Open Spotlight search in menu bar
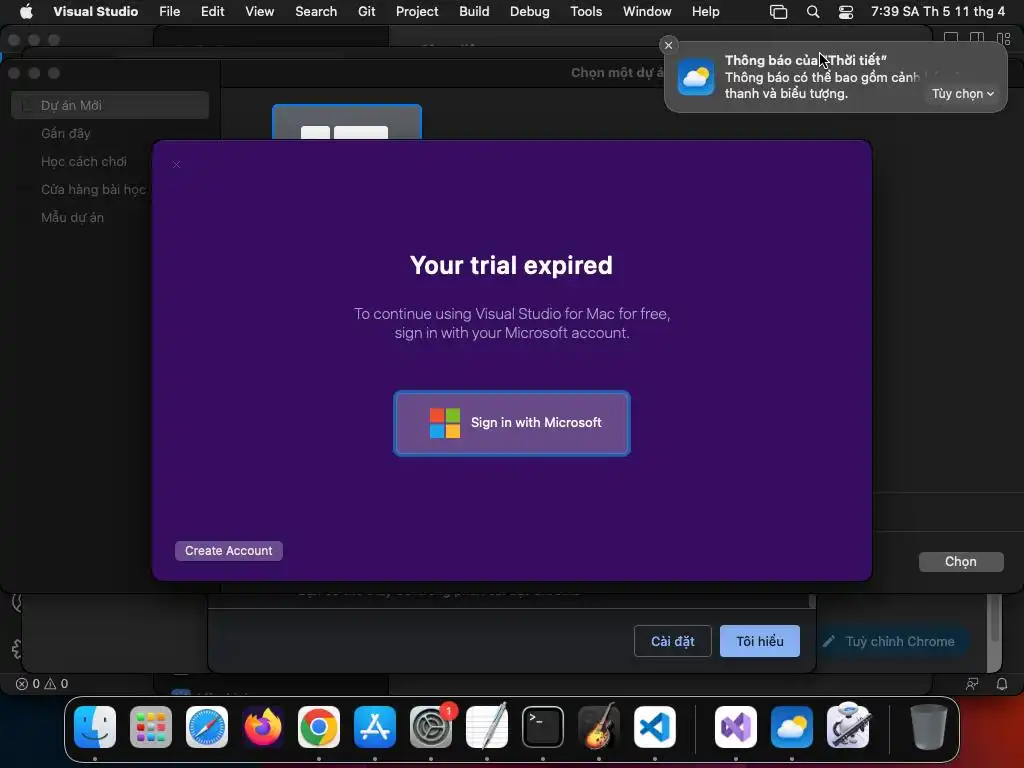Viewport: 1024px width, 768px height. (x=813, y=12)
